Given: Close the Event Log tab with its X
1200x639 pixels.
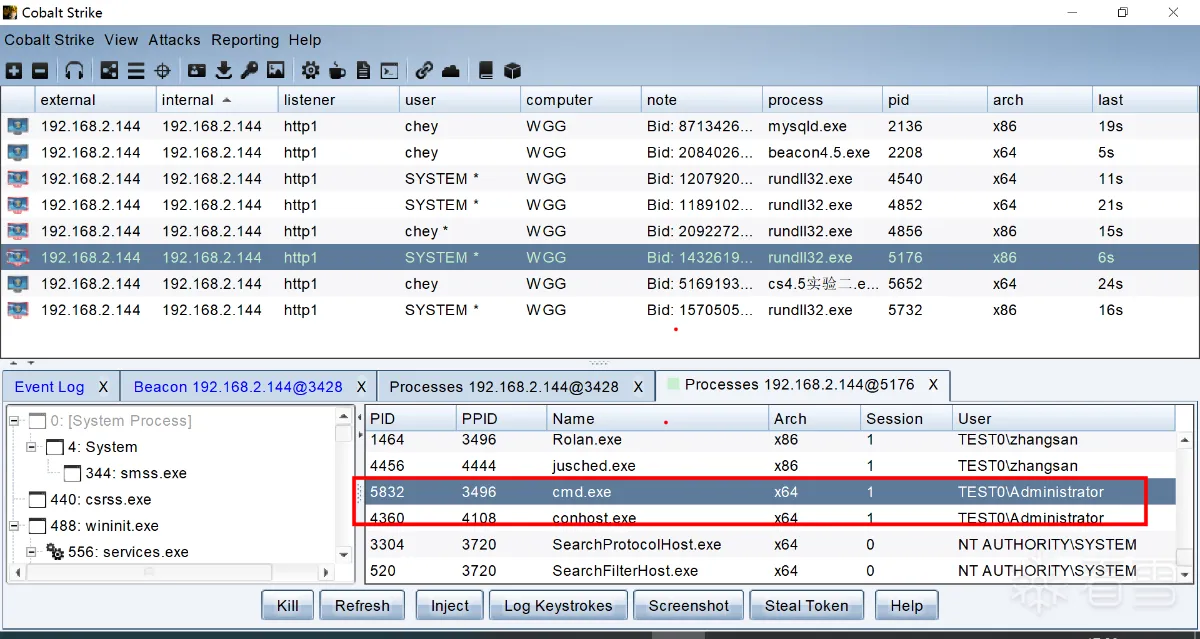Looking at the screenshot, I should [x=103, y=387].
